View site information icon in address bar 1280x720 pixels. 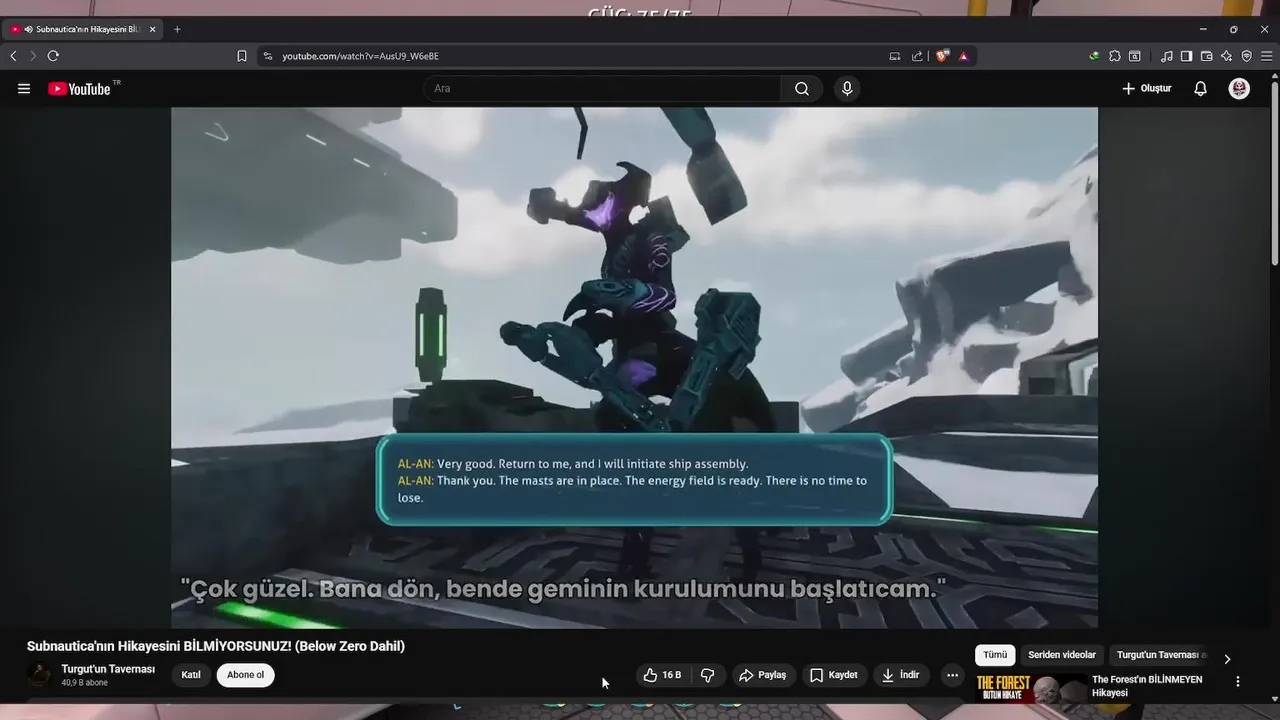coord(267,56)
